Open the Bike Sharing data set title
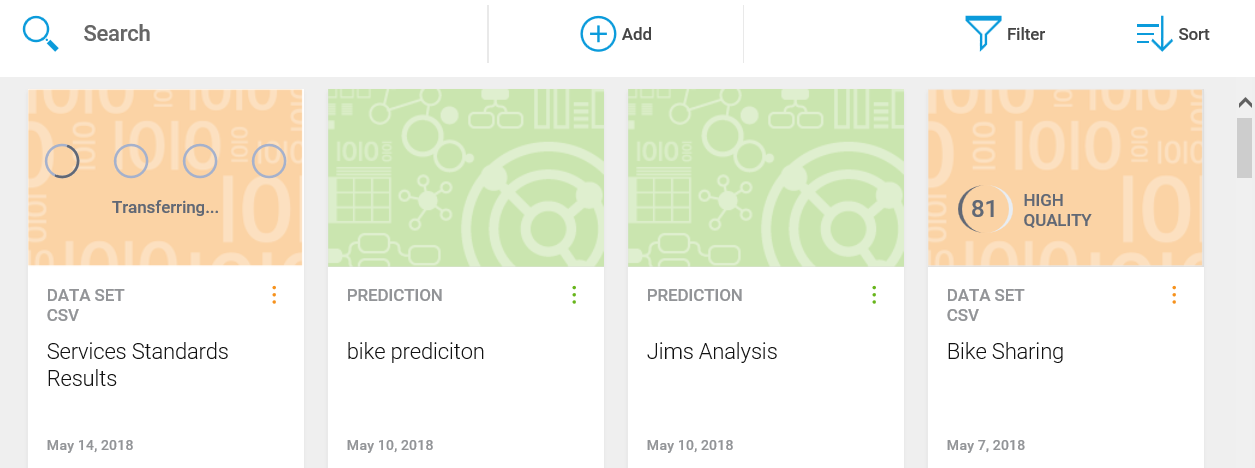Image resolution: width=1255 pixels, height=468 pixels. click(x=1005, y=352)
